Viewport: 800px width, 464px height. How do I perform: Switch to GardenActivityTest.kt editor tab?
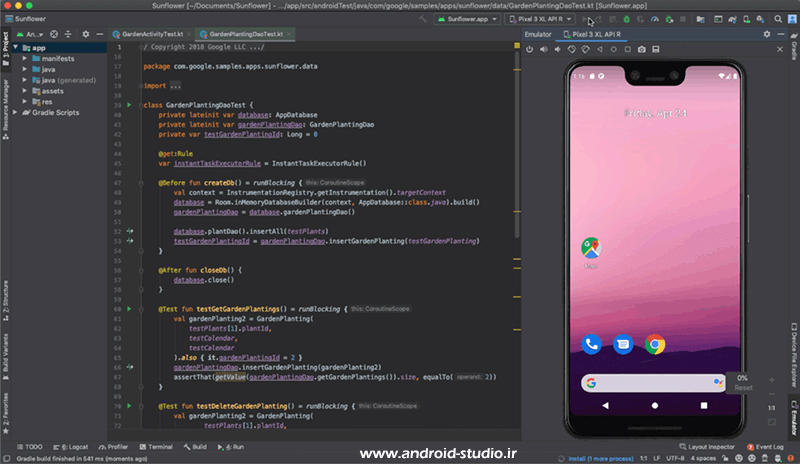click(x=148, y=34)
